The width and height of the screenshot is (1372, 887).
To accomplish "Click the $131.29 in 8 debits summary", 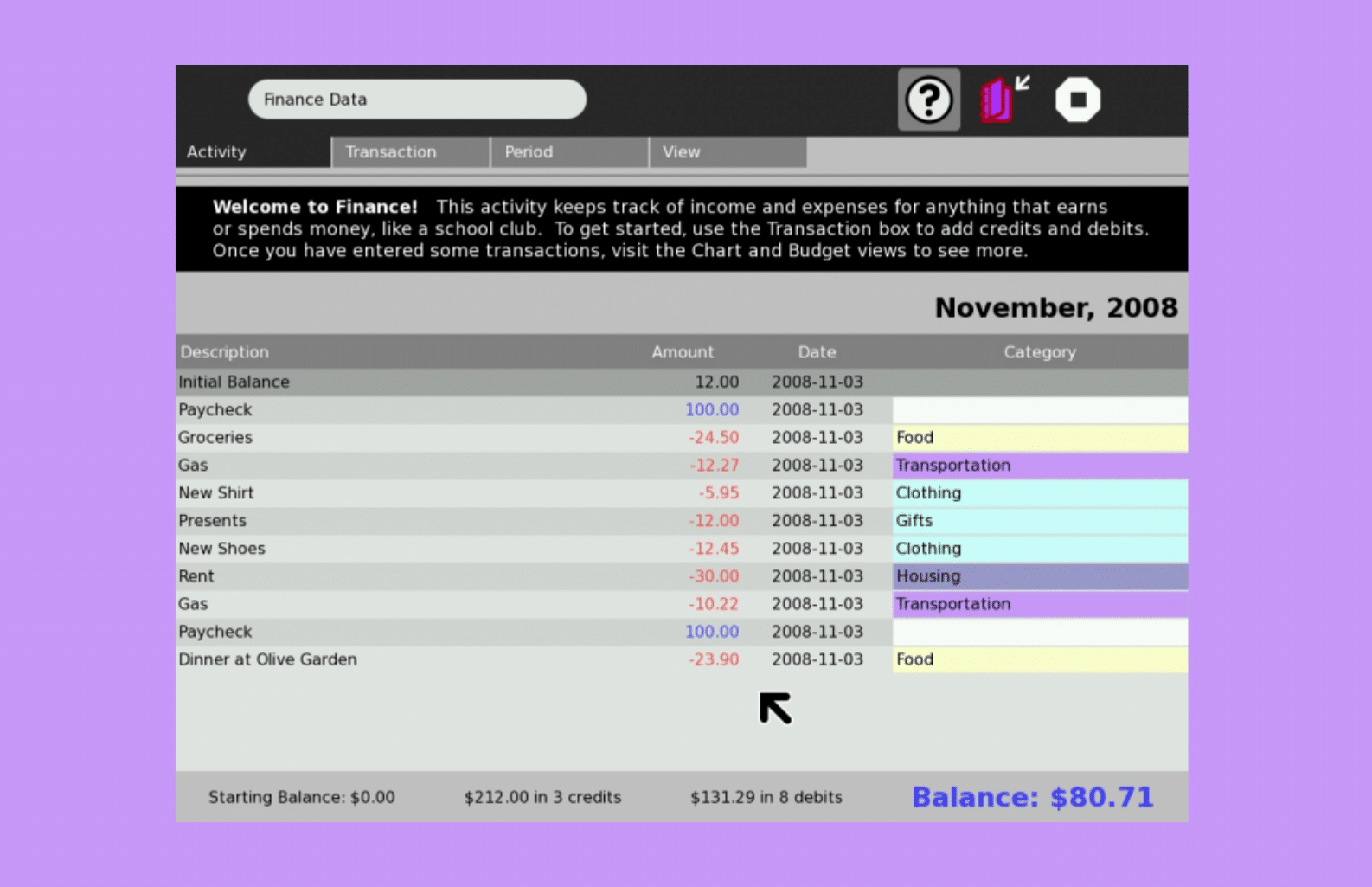I will click(x=766, y=797).
